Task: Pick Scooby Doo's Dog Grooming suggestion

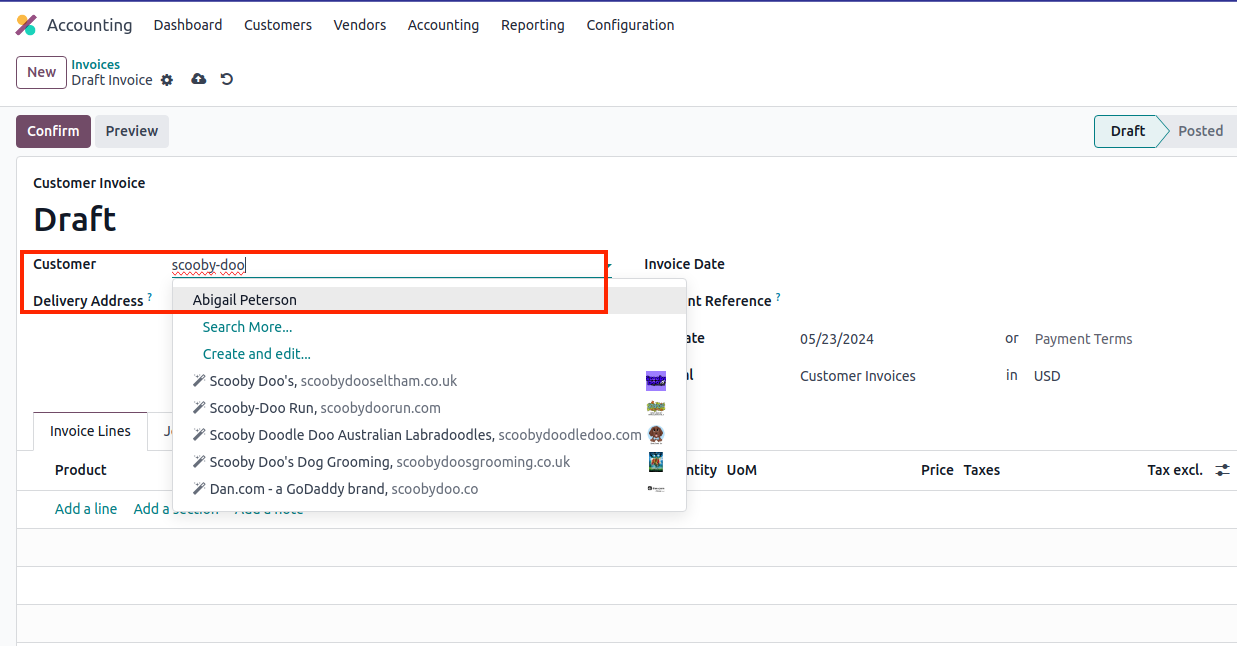Action: (430, 462)
